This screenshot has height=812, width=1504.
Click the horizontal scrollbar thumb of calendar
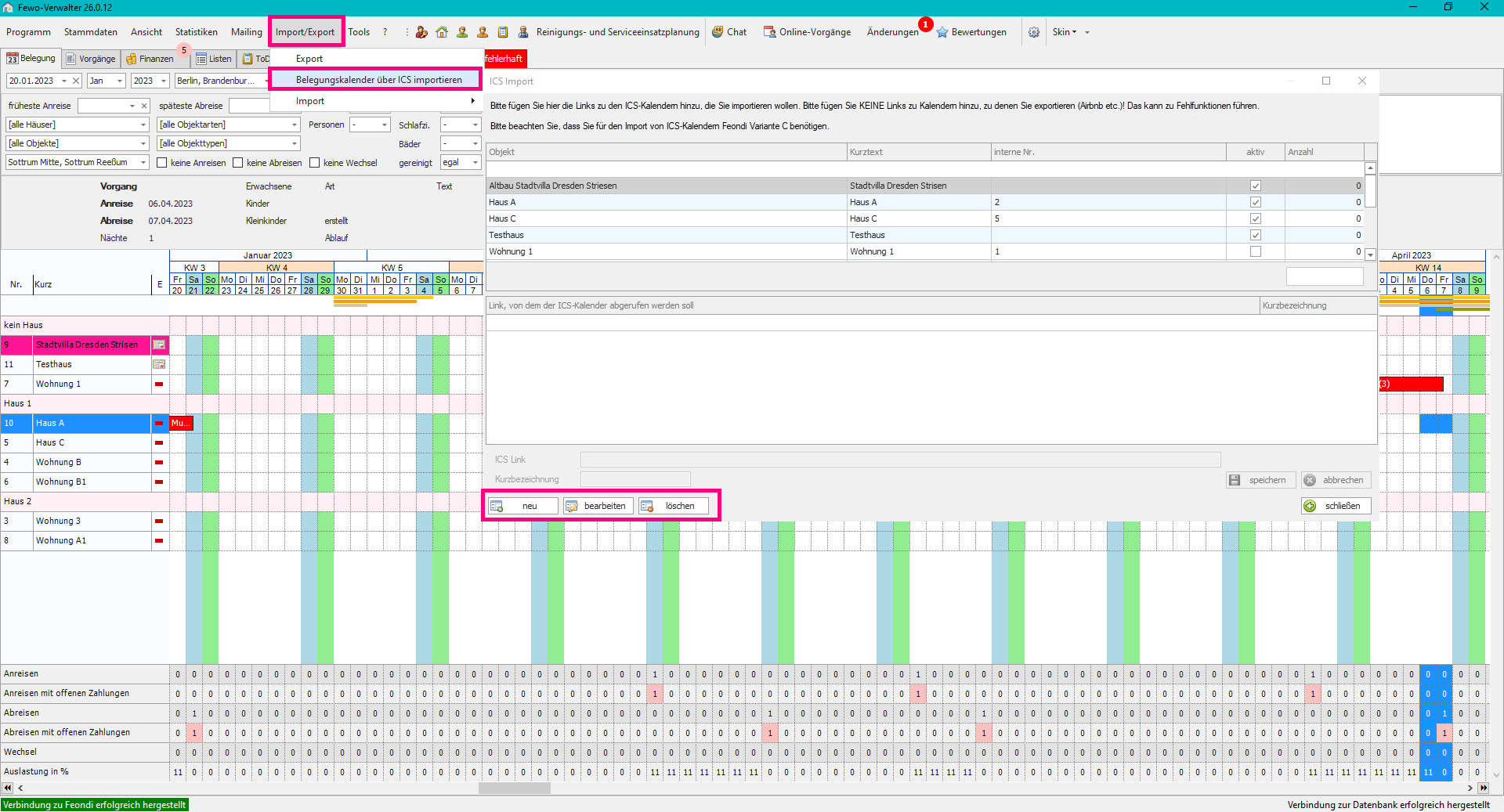pos(514,788)
